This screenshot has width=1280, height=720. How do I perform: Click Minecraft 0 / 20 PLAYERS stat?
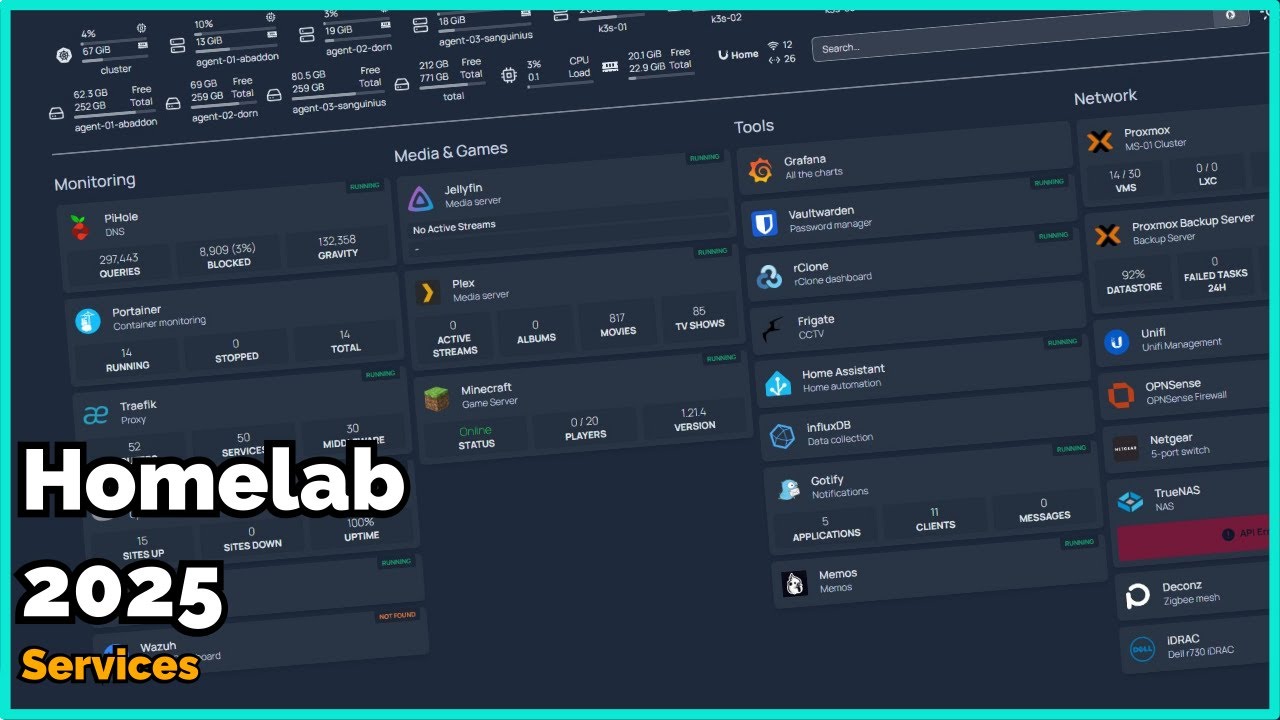(585, 428)
